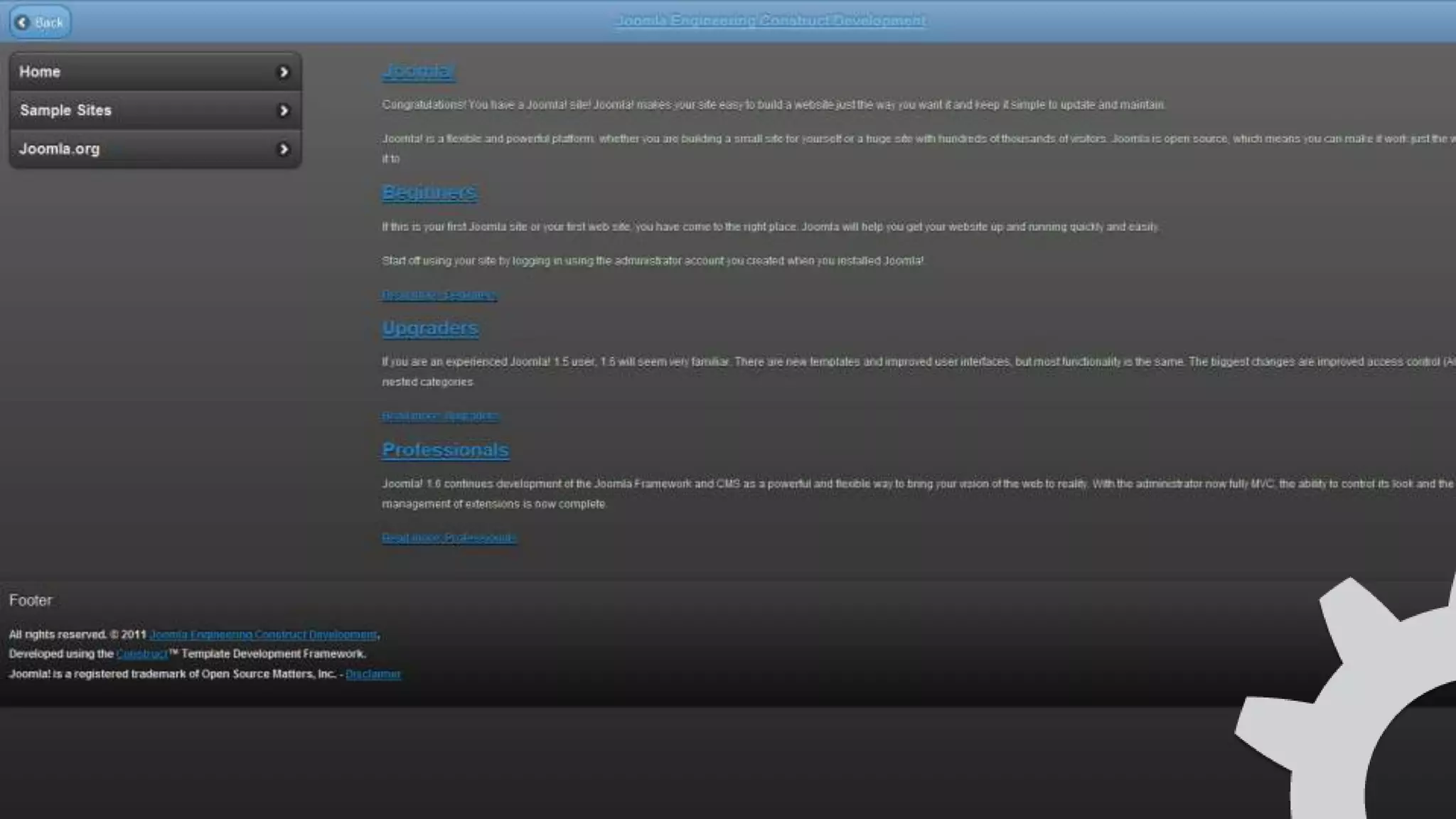Click the Back arrow icon

pos(22,23)
